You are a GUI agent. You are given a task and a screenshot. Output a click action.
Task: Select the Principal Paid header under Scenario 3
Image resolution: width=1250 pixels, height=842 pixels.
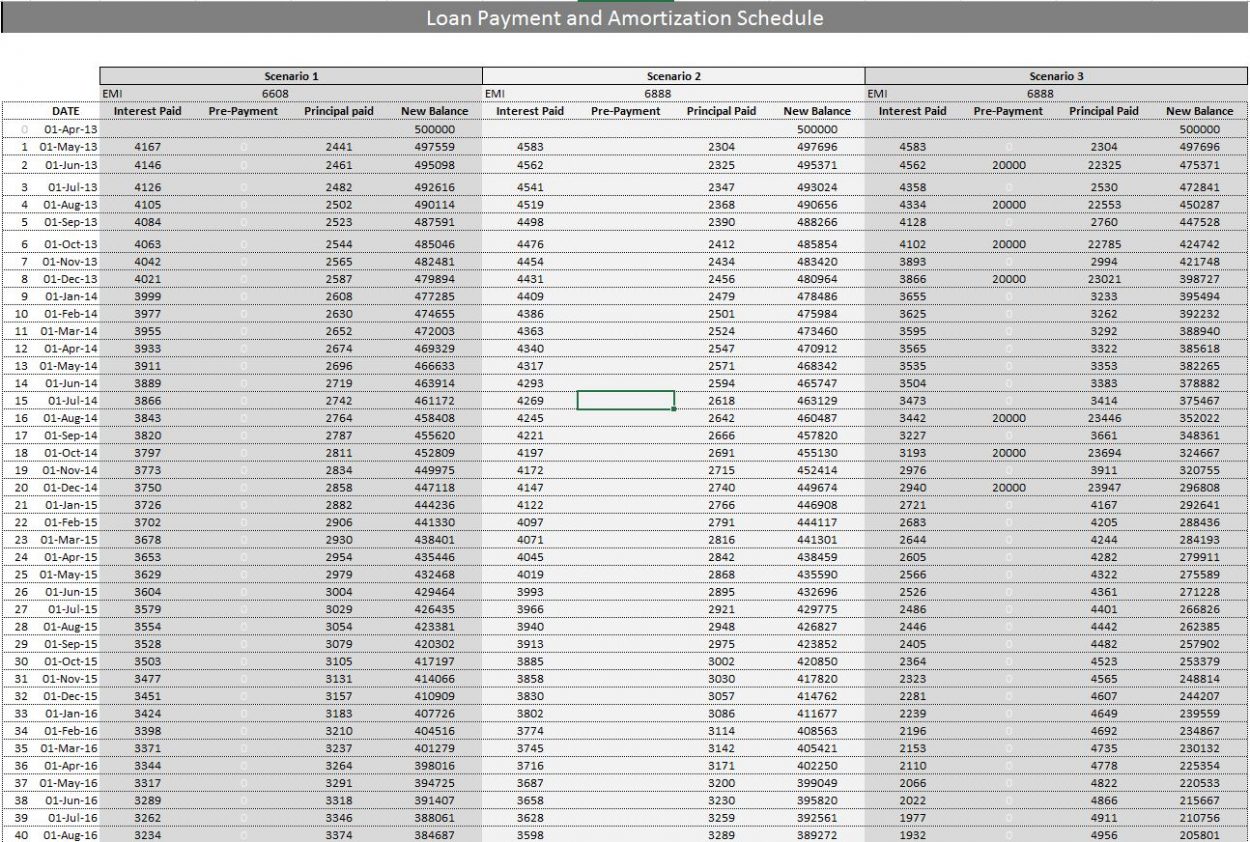click(1103, 111)
